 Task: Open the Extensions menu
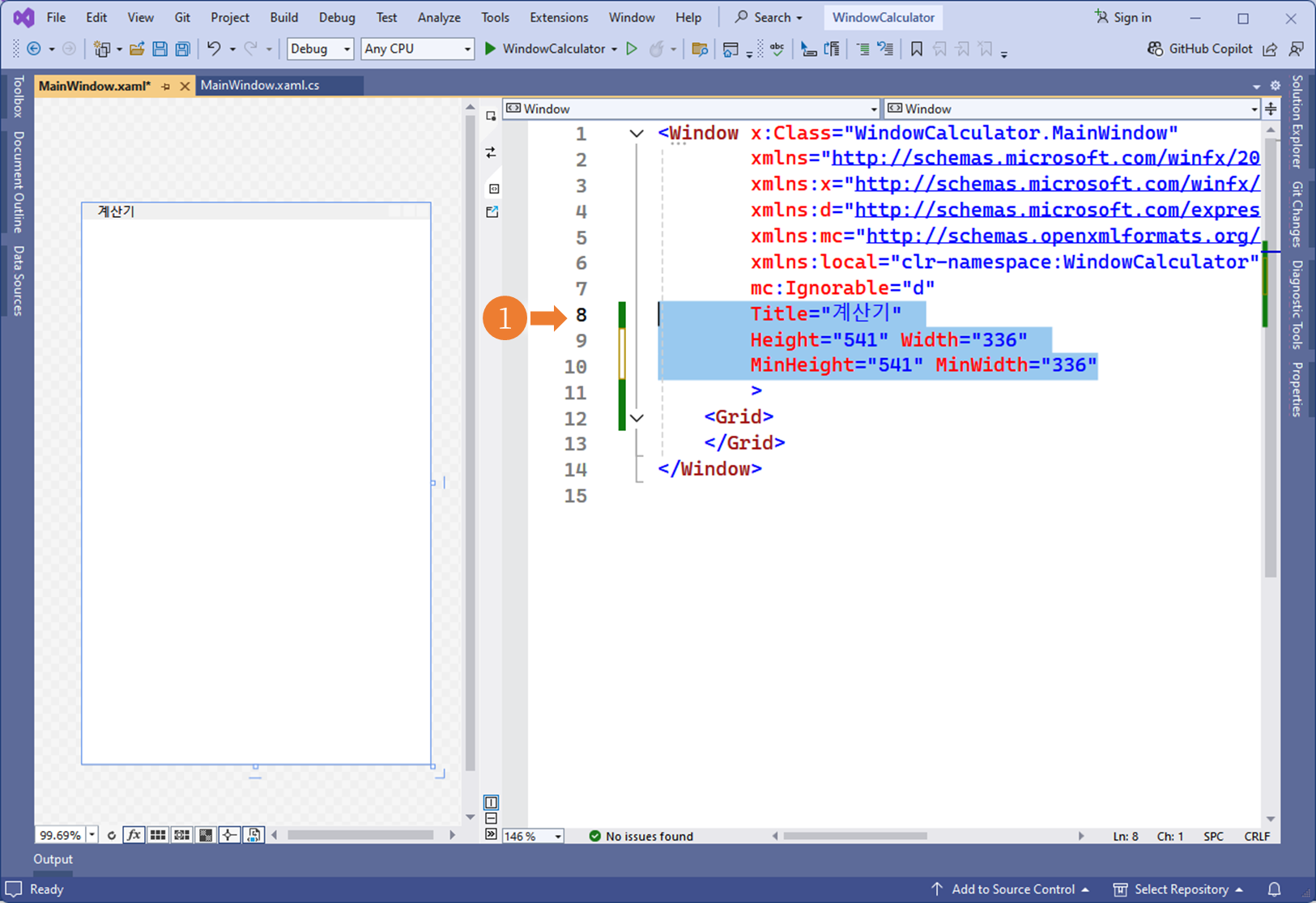[559, 17]
